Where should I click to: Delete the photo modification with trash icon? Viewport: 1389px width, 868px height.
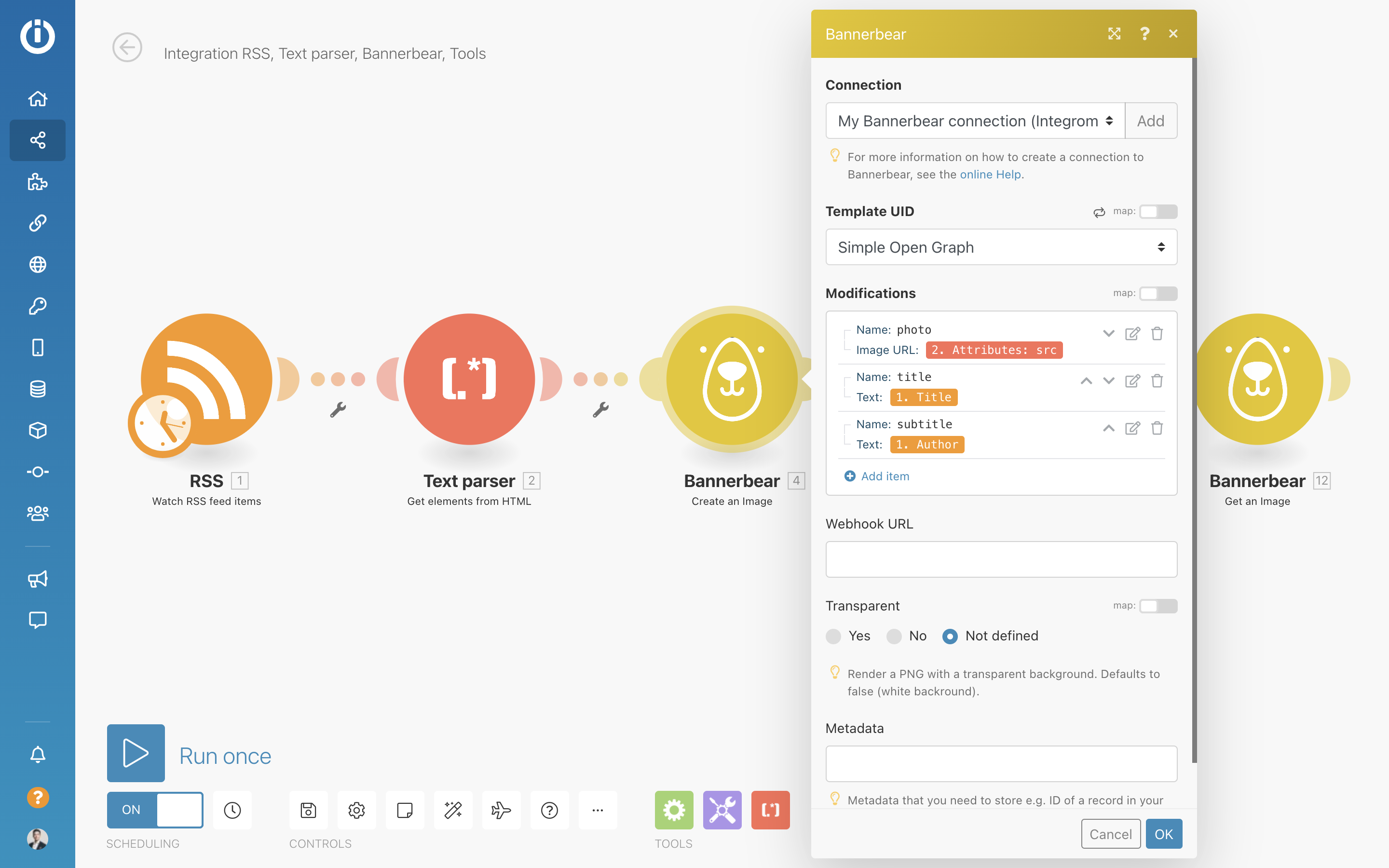1157,334
